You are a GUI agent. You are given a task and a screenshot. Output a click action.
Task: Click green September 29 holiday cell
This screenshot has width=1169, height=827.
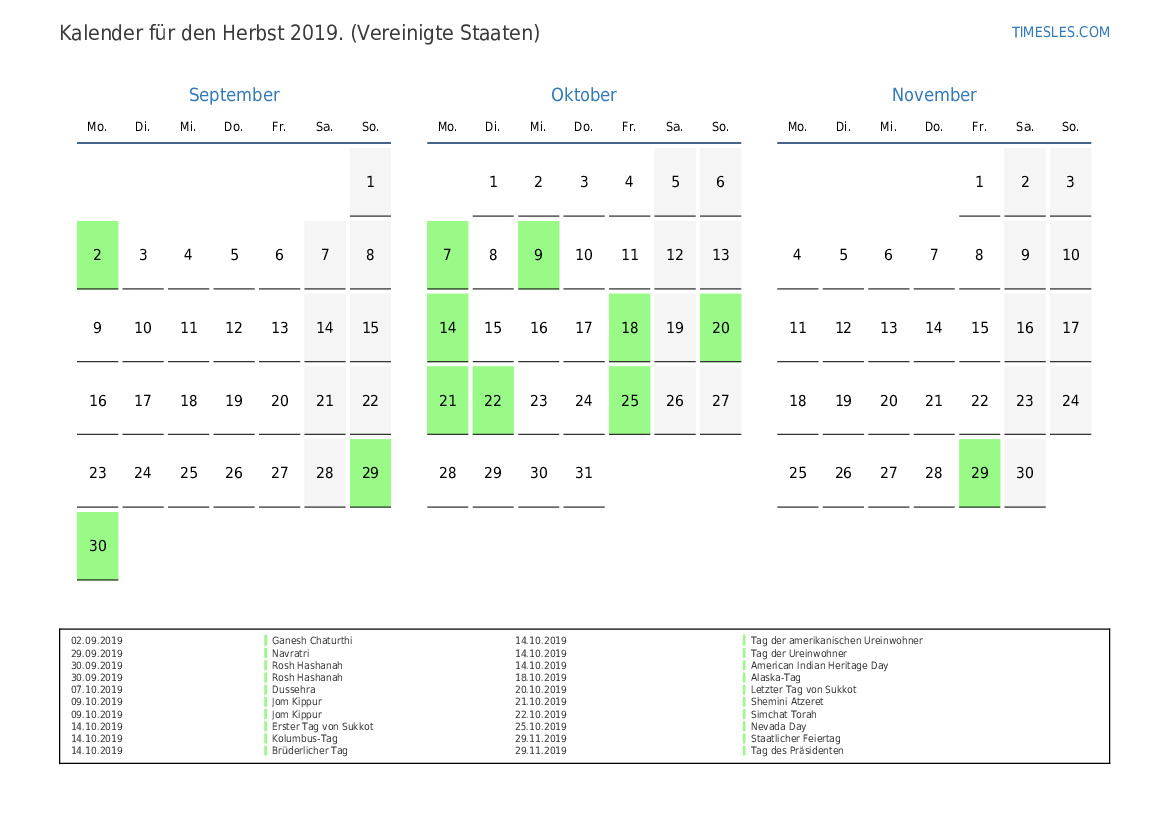coord(370,473)
